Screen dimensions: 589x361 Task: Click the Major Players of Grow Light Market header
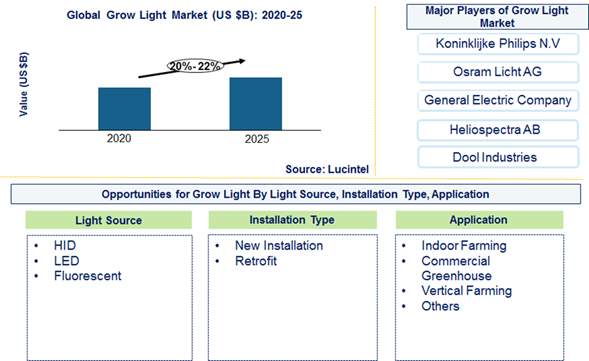pyautogui.click(x=497, y=17)
